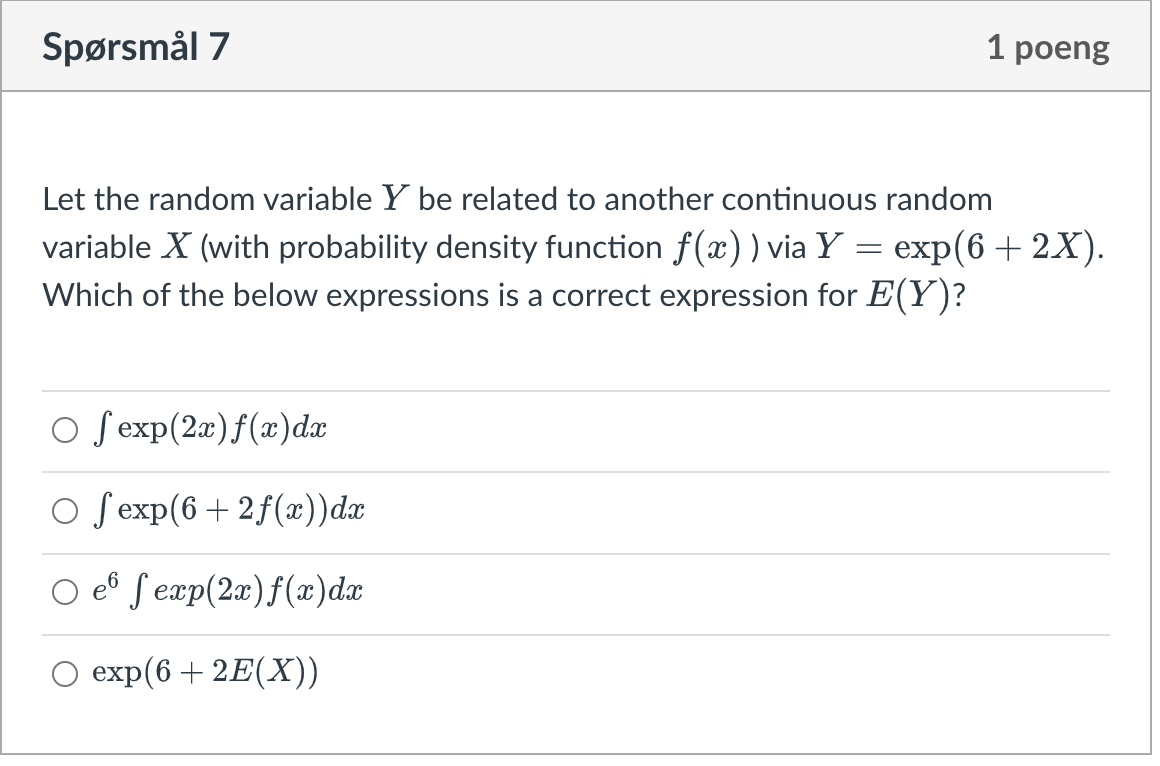Select the e⁶∫exp(2x)f(x)dx option
This screenshot has width=1160, height=766.
65,592
